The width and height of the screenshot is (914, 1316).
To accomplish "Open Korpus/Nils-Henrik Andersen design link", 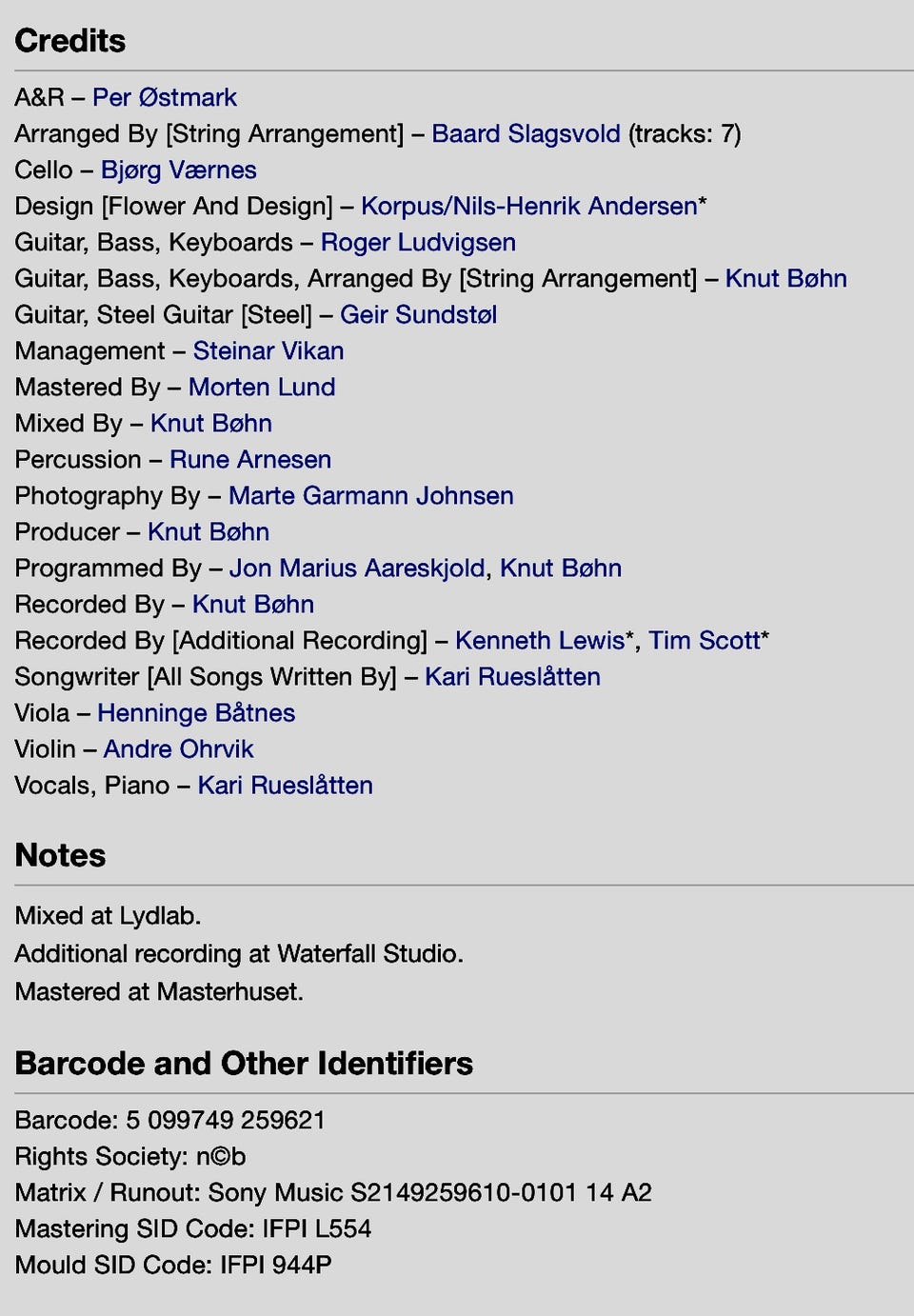I will coord(529,206).
